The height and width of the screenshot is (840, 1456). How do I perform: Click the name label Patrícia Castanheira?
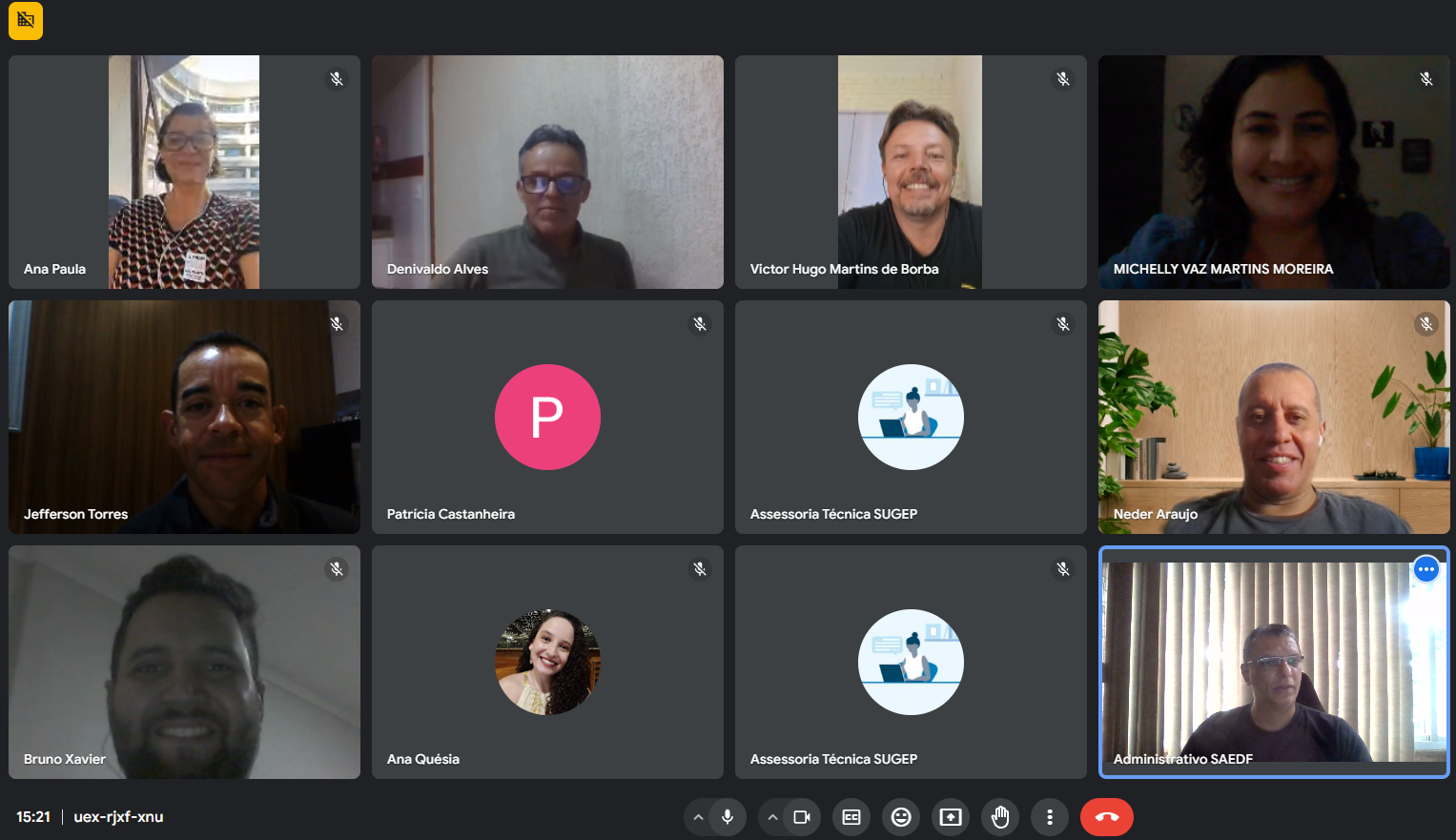point(451,514)
